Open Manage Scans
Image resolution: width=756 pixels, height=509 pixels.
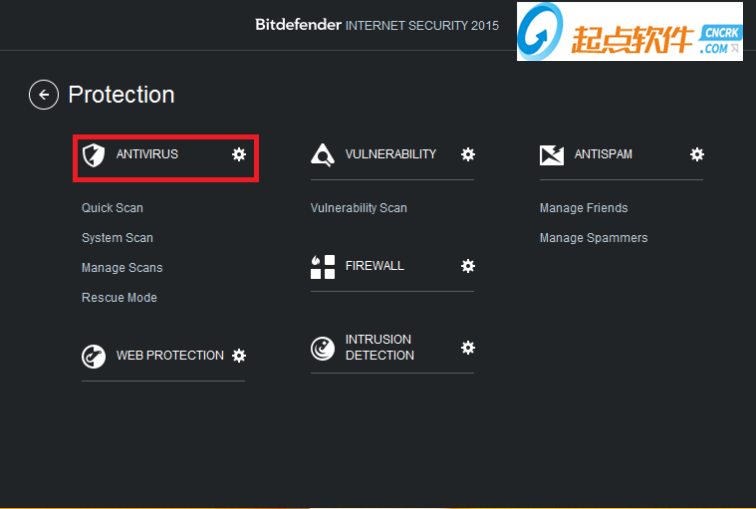[x=122, y=268]
